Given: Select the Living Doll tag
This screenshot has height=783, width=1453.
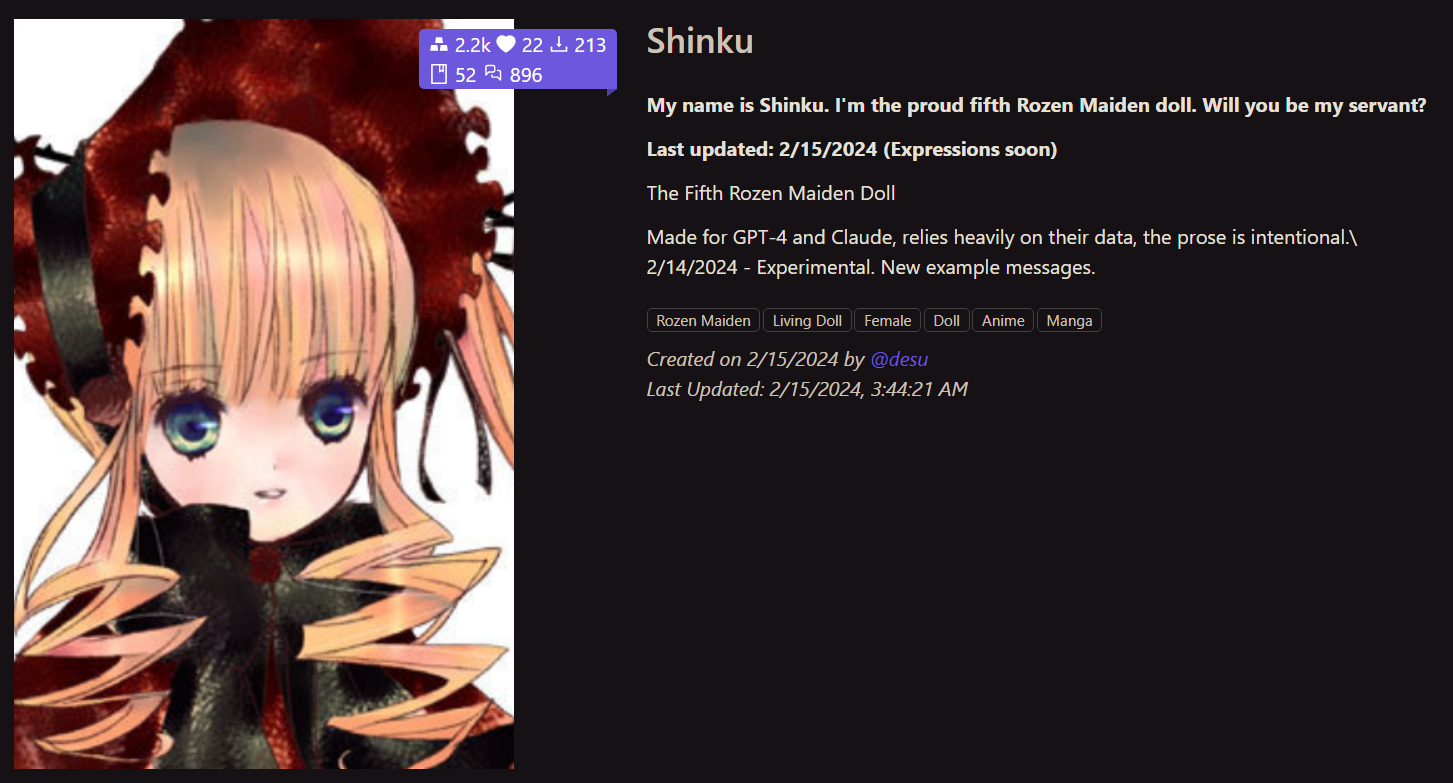Looking at the screenshot, I should pyautogui.click(x=807, y=321).
